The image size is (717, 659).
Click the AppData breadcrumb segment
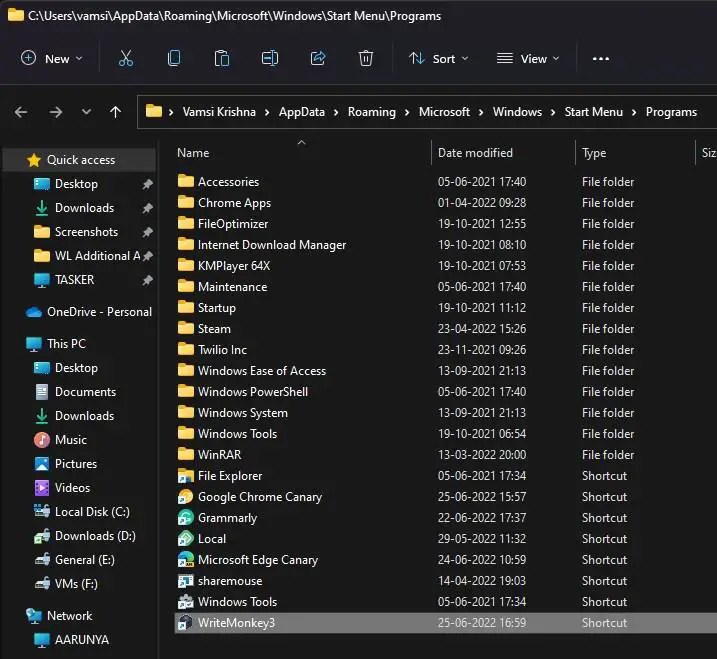(301, 112)
